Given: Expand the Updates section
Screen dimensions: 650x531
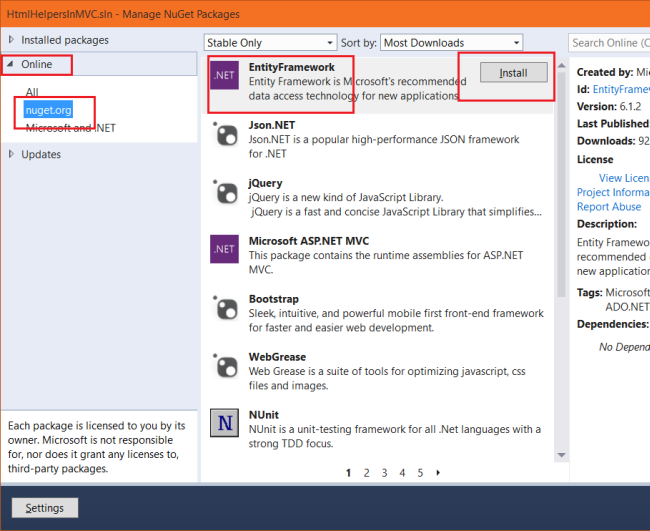Looking at the screenshot, I should pyautogui.click(x=11, y=154).
